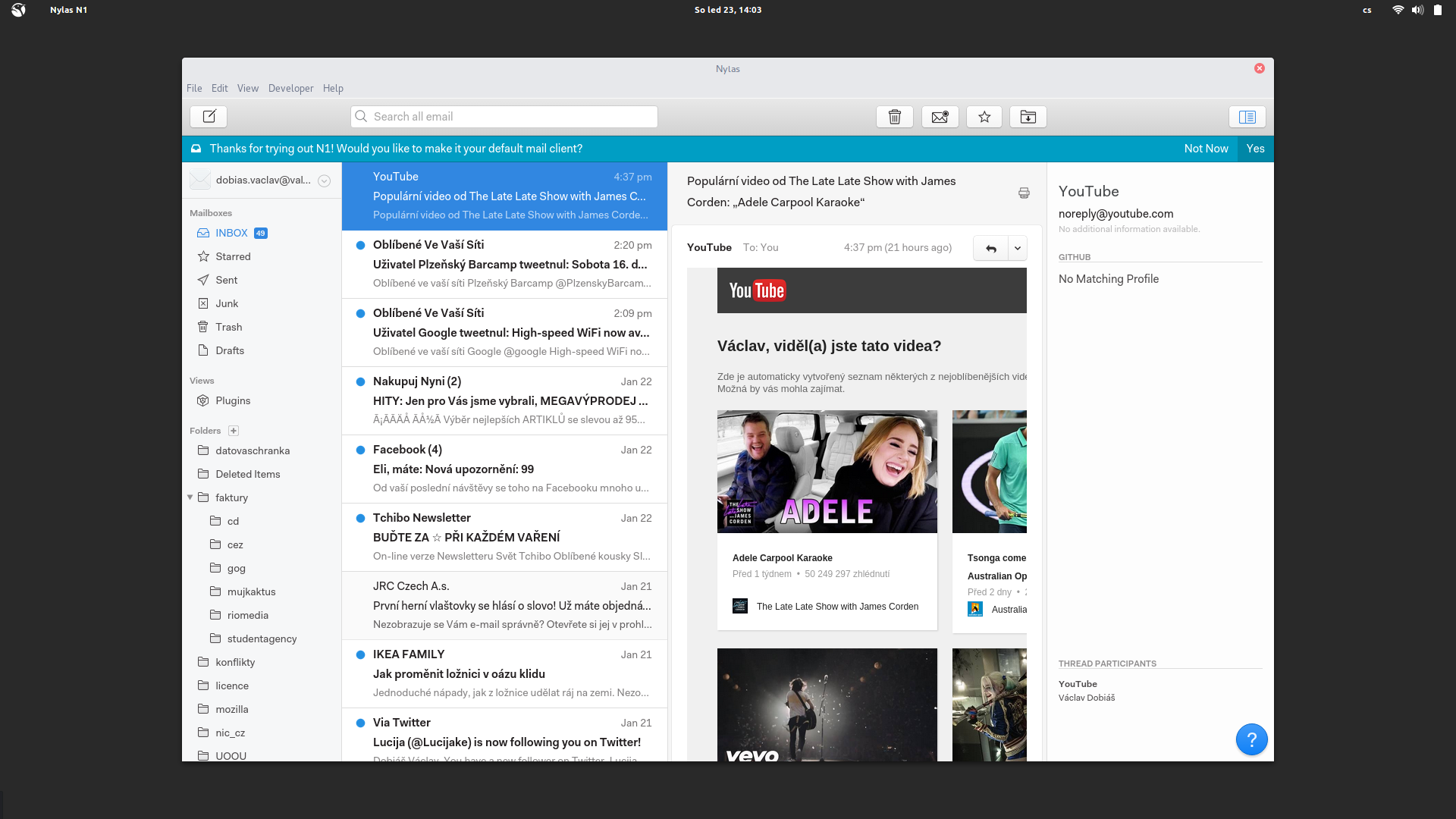Viewport: 1456px width, 819px height.
Task: Follow the Adele Carpool Karaoke title link
Action: click(783, 558)
